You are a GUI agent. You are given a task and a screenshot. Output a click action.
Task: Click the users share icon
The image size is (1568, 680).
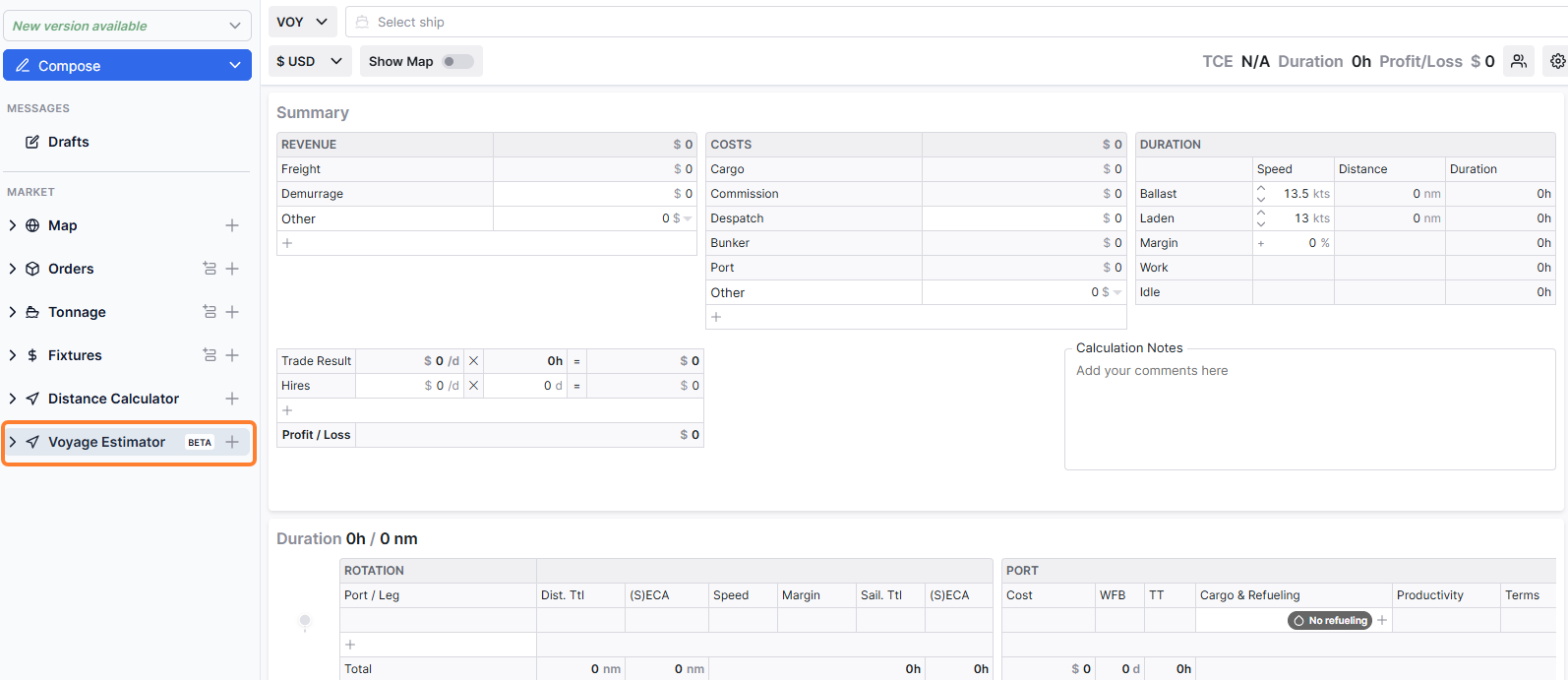click(x=1519, y=61)
